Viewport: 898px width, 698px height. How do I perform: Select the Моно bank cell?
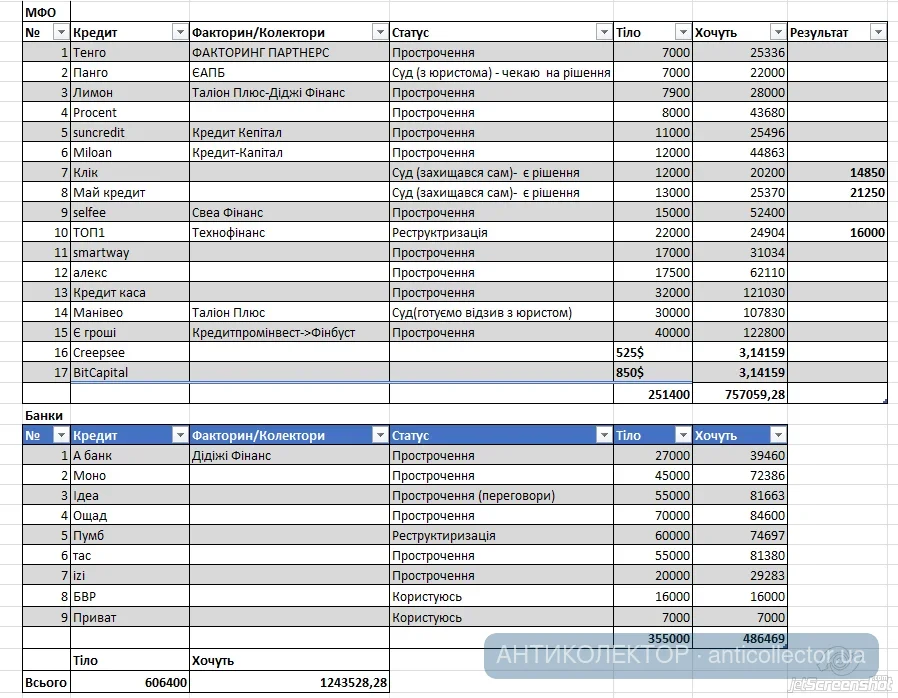[x=130, y=475]
